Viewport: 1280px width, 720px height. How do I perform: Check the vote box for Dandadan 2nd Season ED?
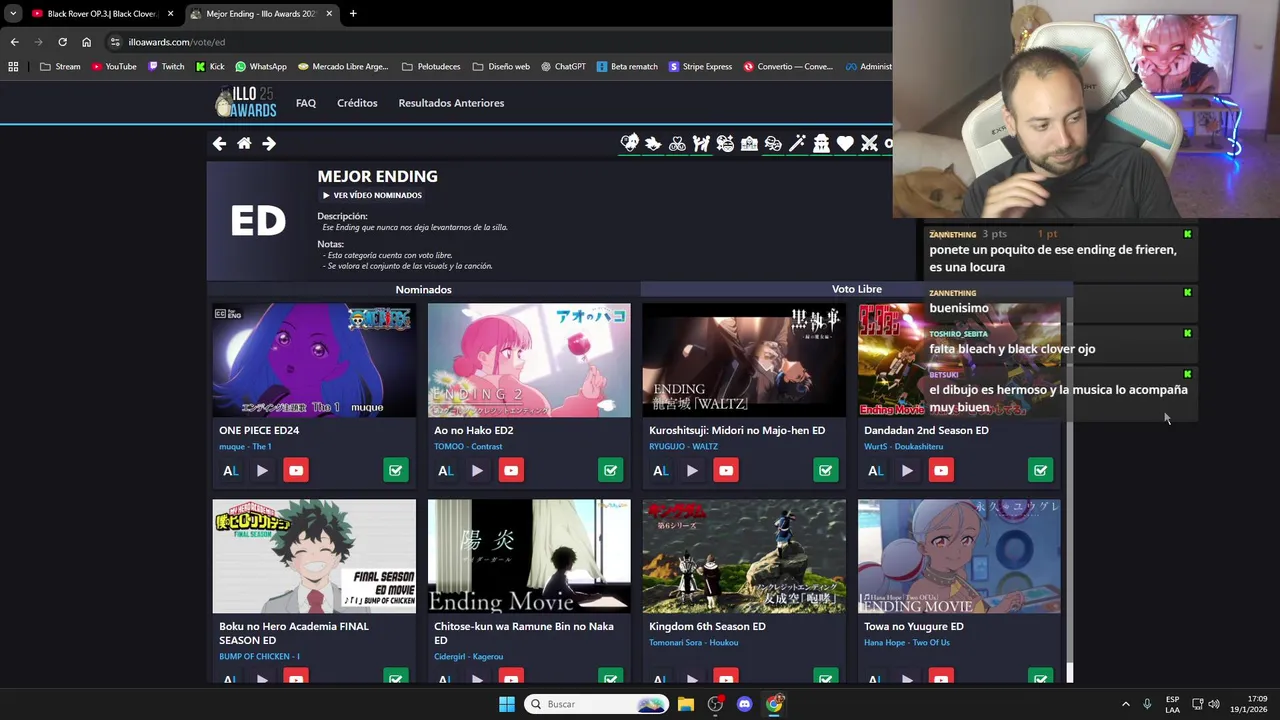(1041, 470)
